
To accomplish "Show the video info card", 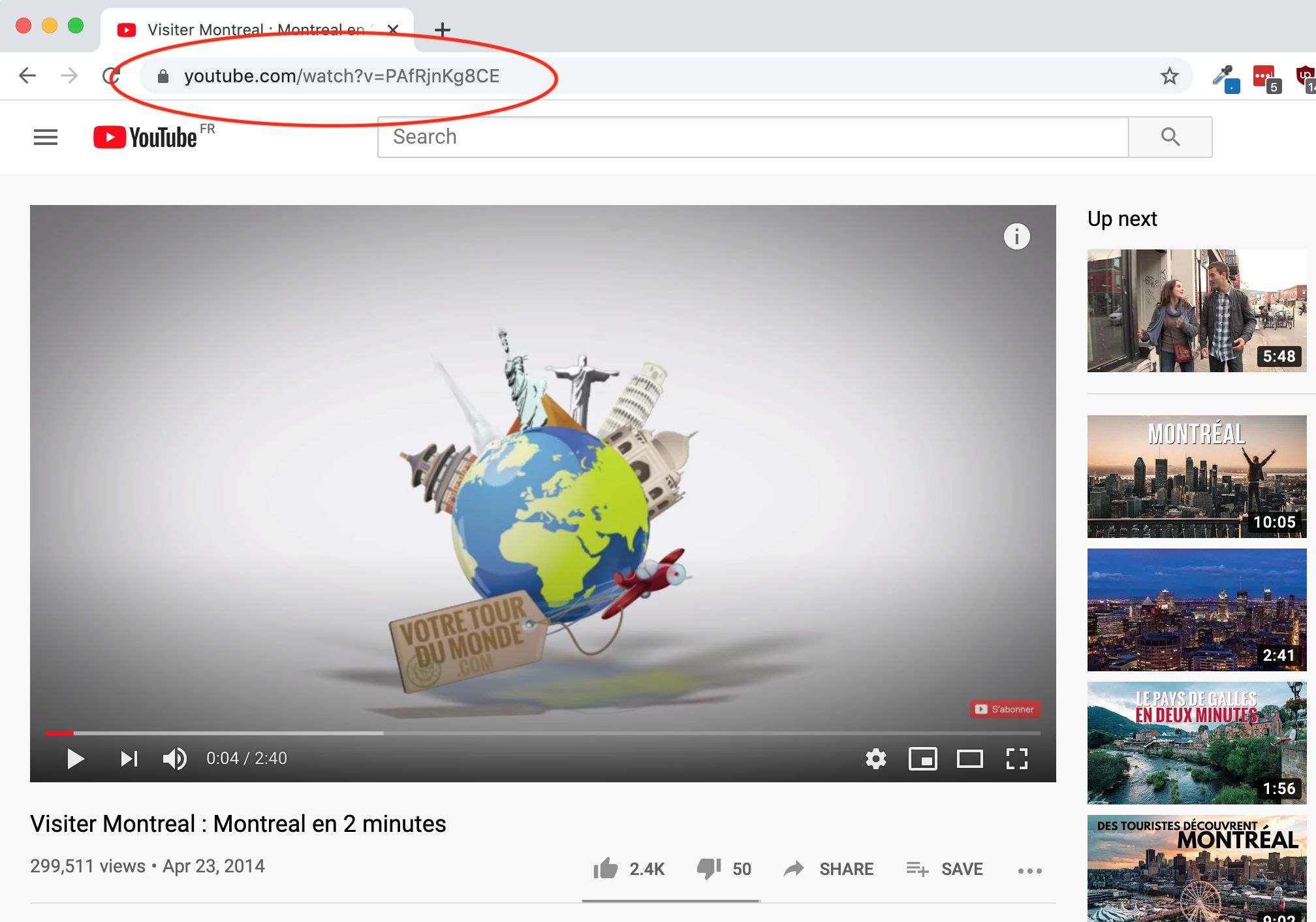I will (x=1016, y=236).
